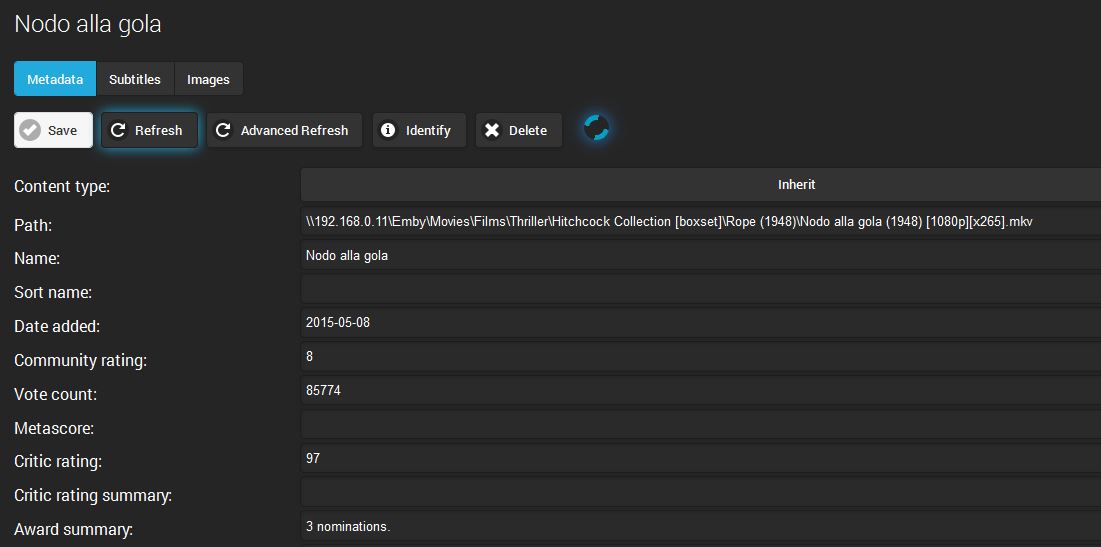
Task: Click the Save button label
Action: pyautogui.click(x=62, y=131)
